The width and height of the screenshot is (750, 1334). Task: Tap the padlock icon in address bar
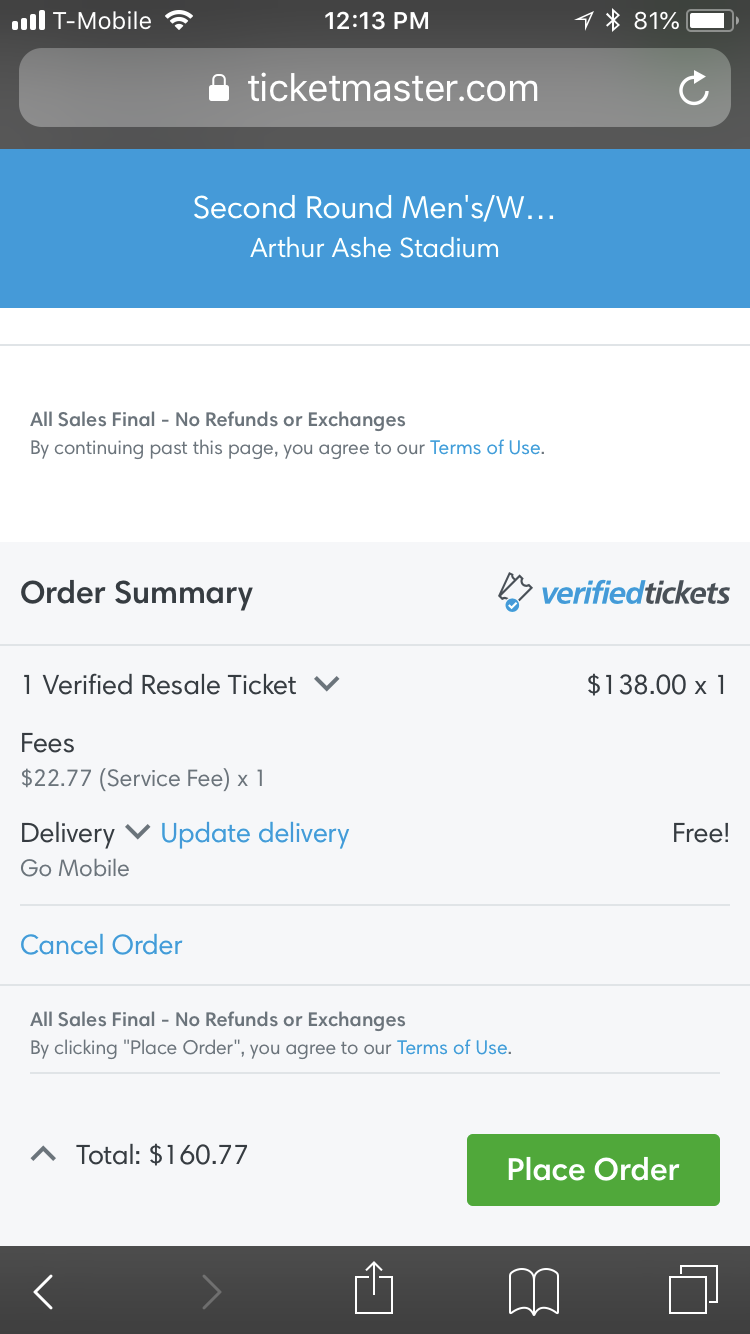click(x=219, y=89)
